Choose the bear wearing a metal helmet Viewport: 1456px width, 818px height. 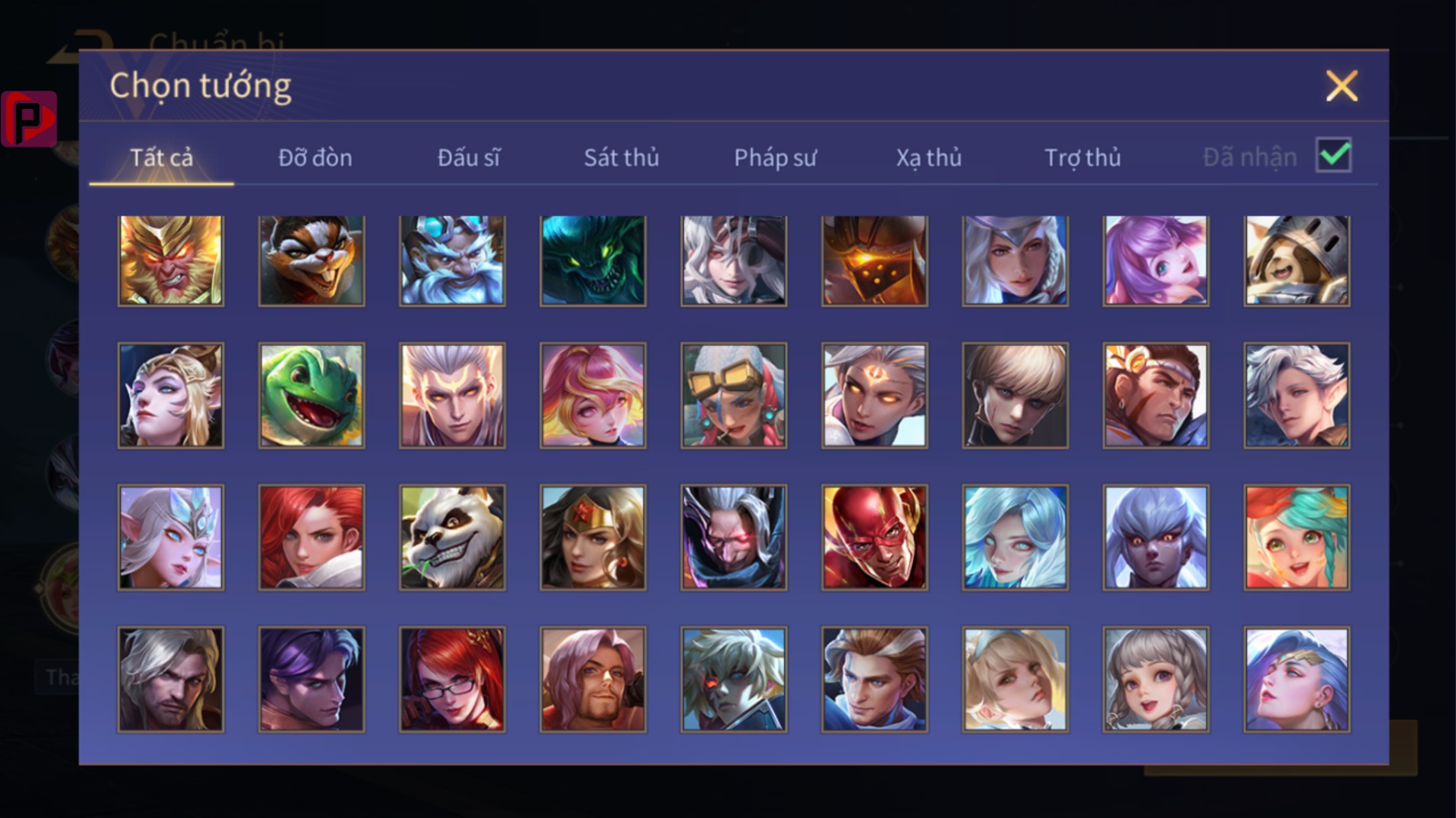pyautogui.click(x=1296, y=260)
